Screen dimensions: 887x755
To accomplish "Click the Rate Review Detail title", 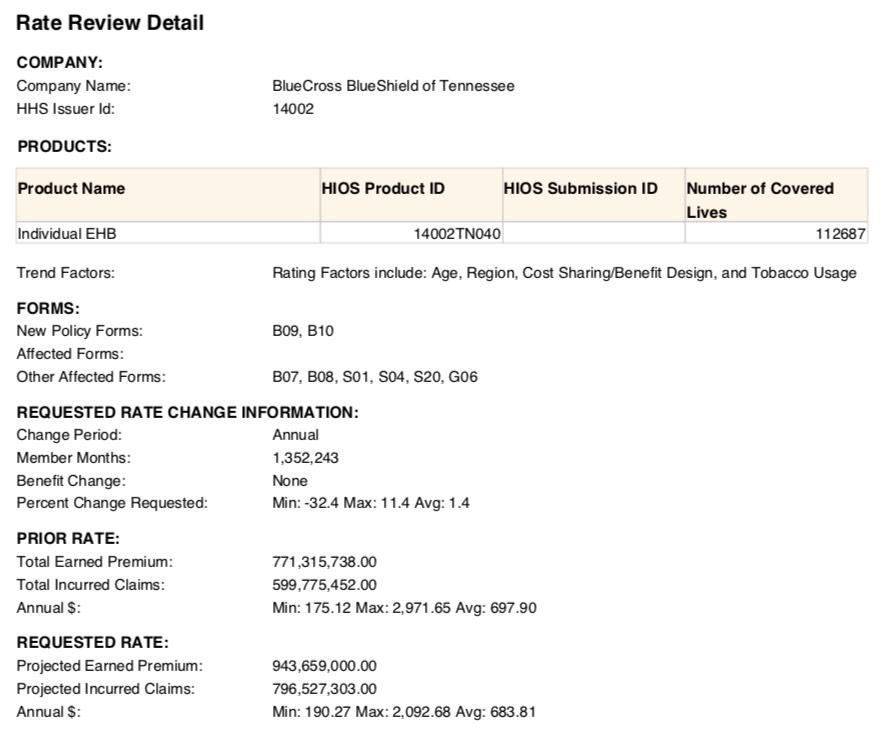I will click(110, 23).
